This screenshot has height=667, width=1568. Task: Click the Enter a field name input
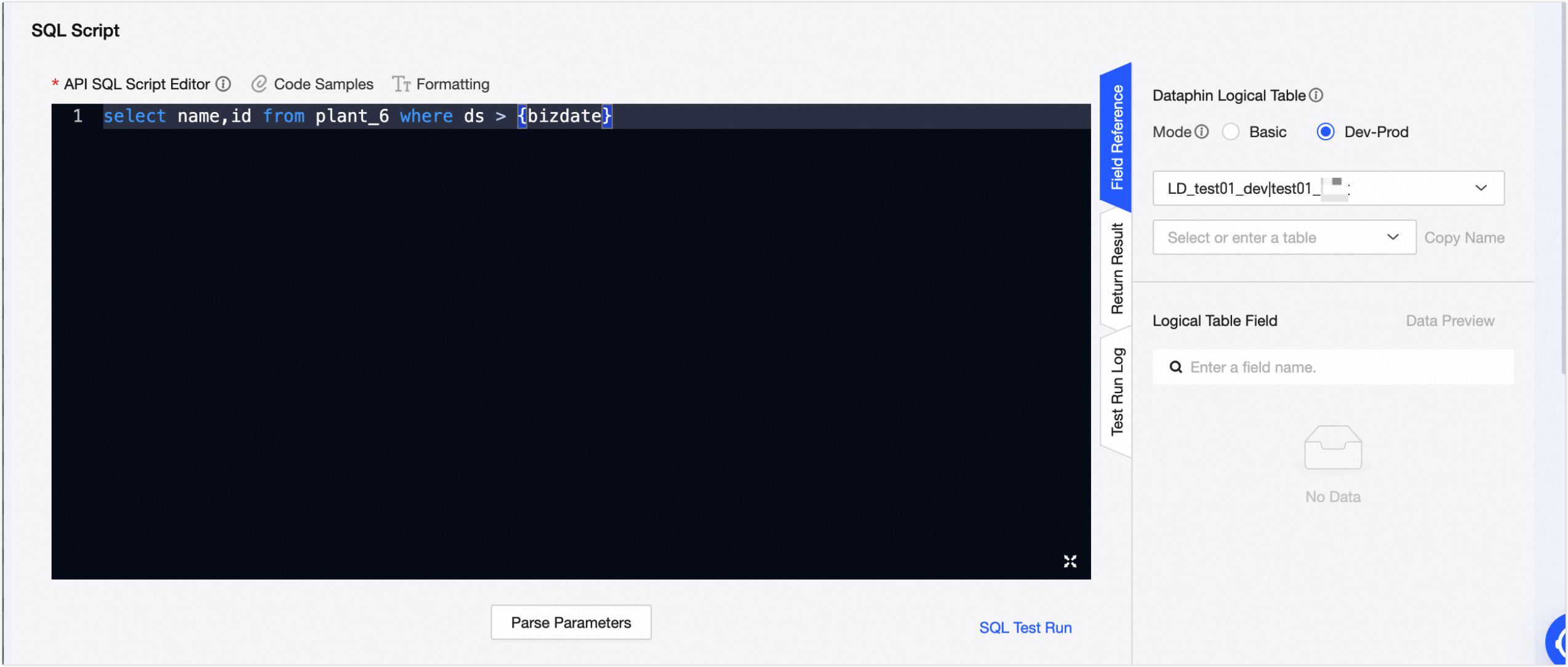(x=1342, y=367)
